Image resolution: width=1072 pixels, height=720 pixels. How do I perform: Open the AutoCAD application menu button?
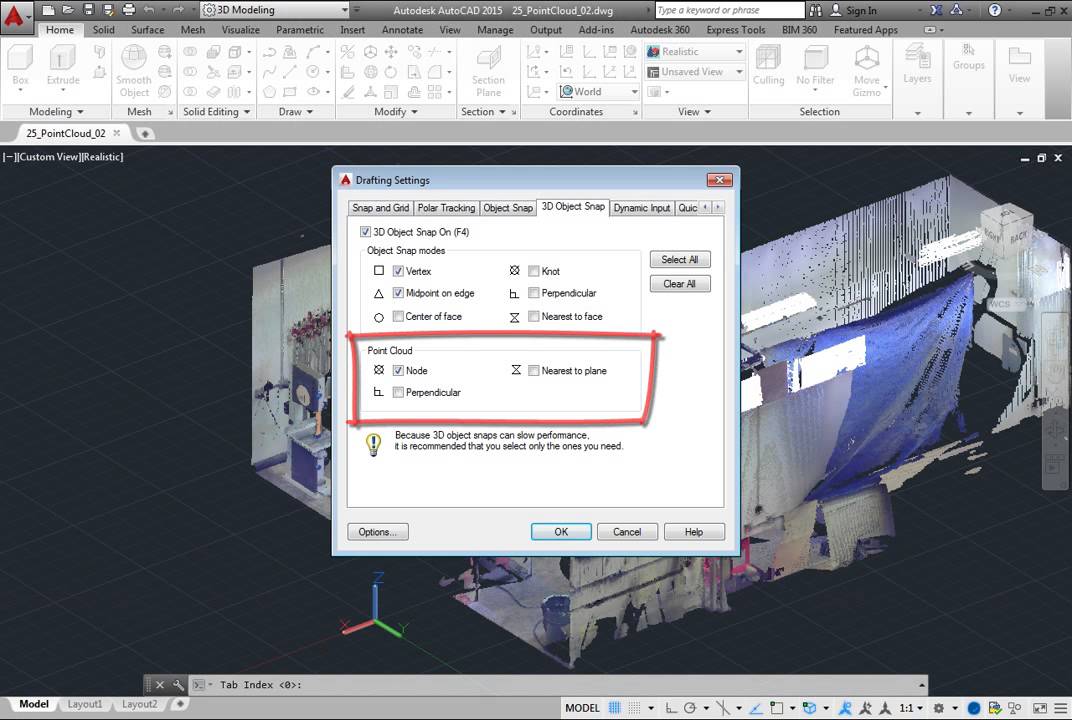pyautogui.click(x=15, y=16)
